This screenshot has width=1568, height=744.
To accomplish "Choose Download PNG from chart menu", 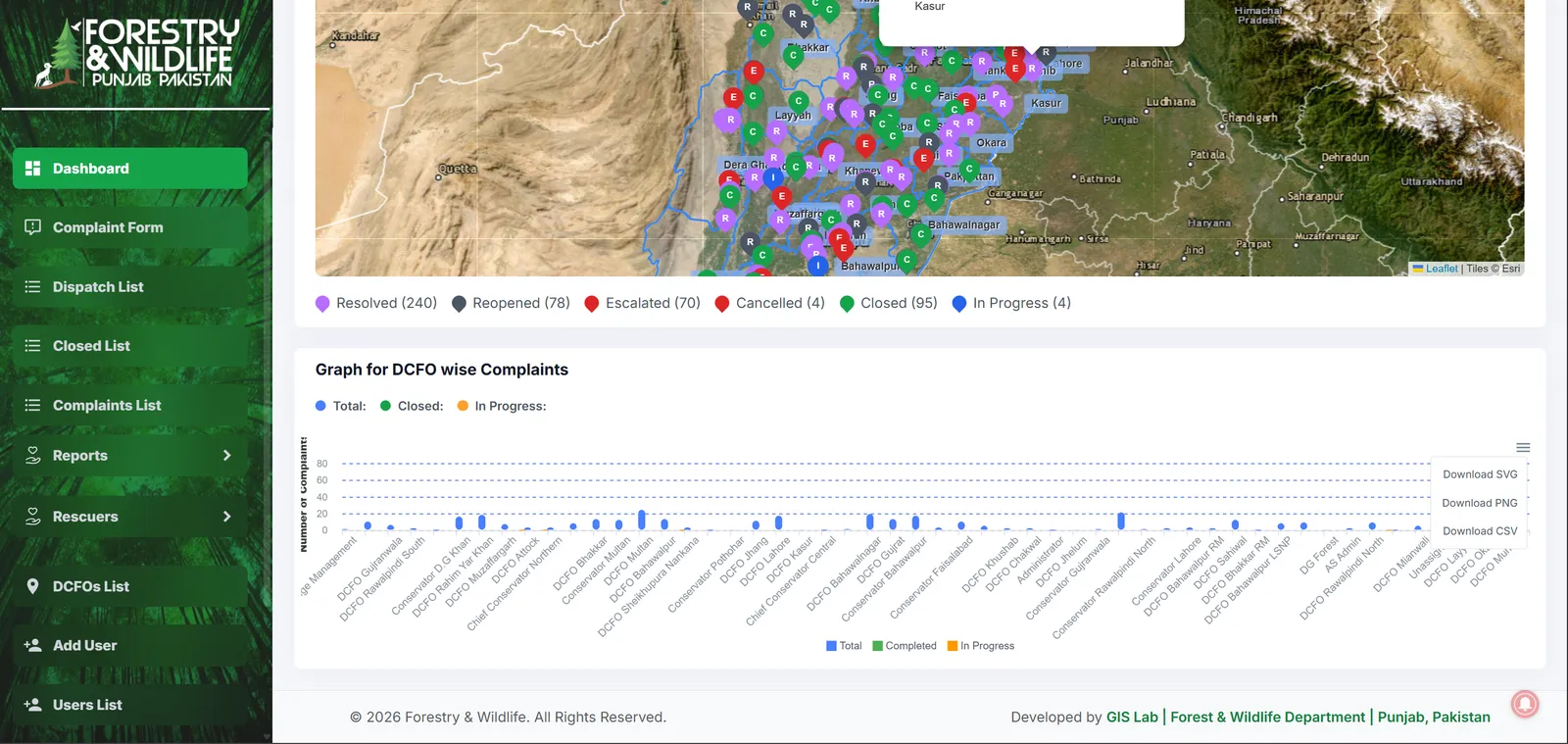I will click(x=1480, y=503).
